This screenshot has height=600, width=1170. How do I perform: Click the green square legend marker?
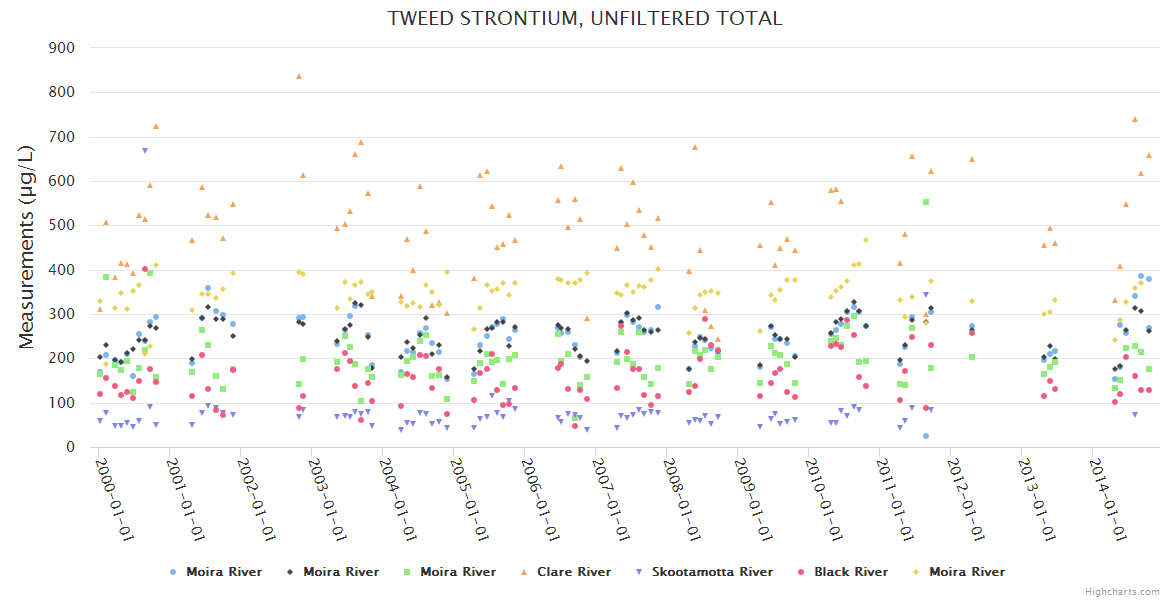click(407, 572)
